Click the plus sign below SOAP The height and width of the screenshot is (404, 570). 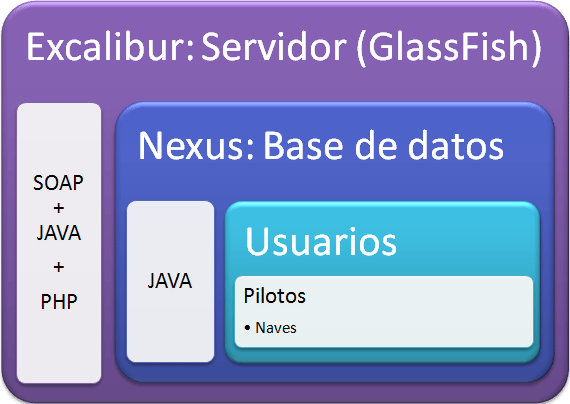[x=59, y=208]
